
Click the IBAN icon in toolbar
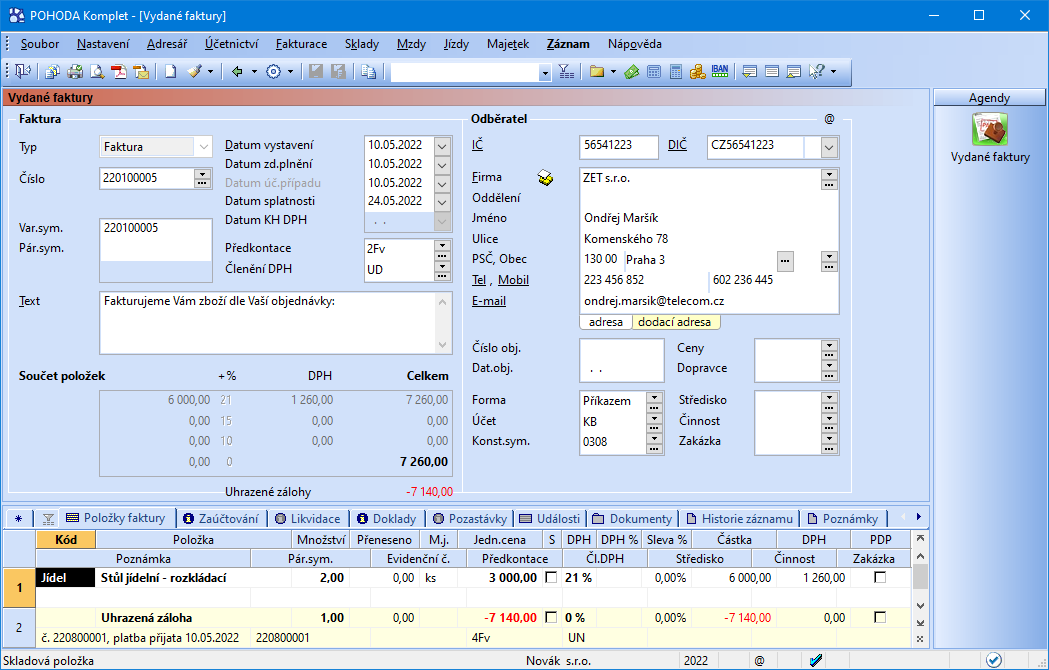pyautogui.click(x=720, y=71)
